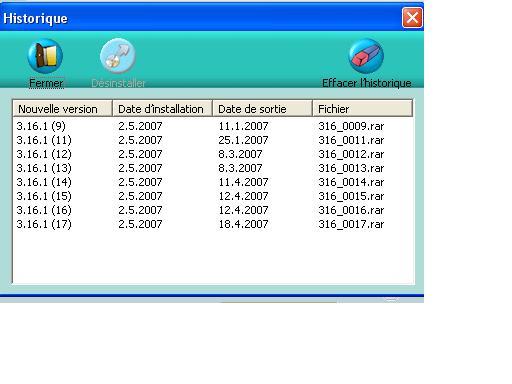The image size is (512, 384).
Task: Click the 316_0017.rar file entry
Action: 351,224
